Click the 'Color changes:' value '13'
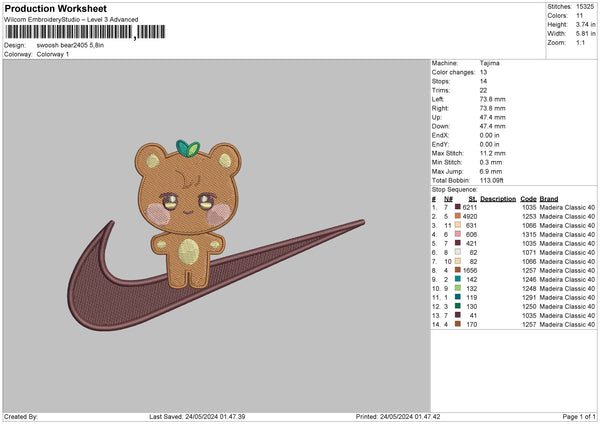This screenshot has width=600, height=424. tap(483, 72)
